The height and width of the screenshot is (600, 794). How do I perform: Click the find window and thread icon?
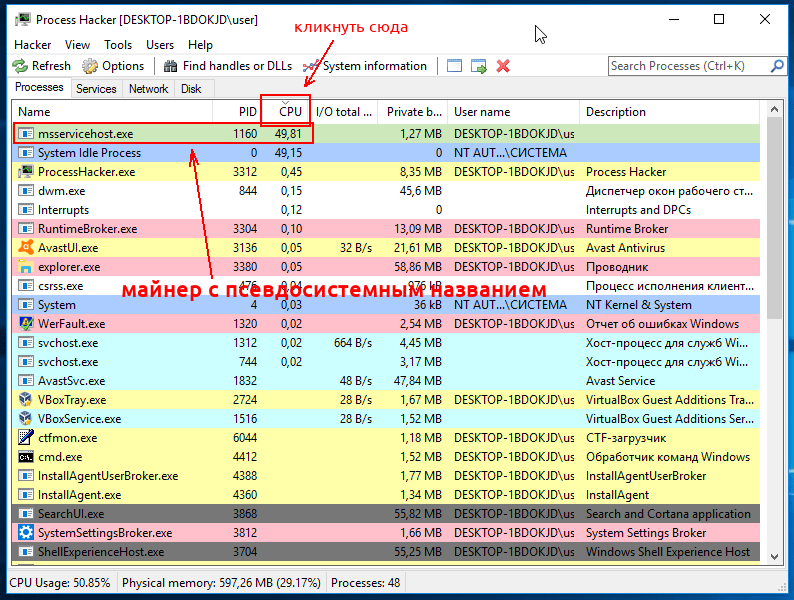[x=479, y=66]
